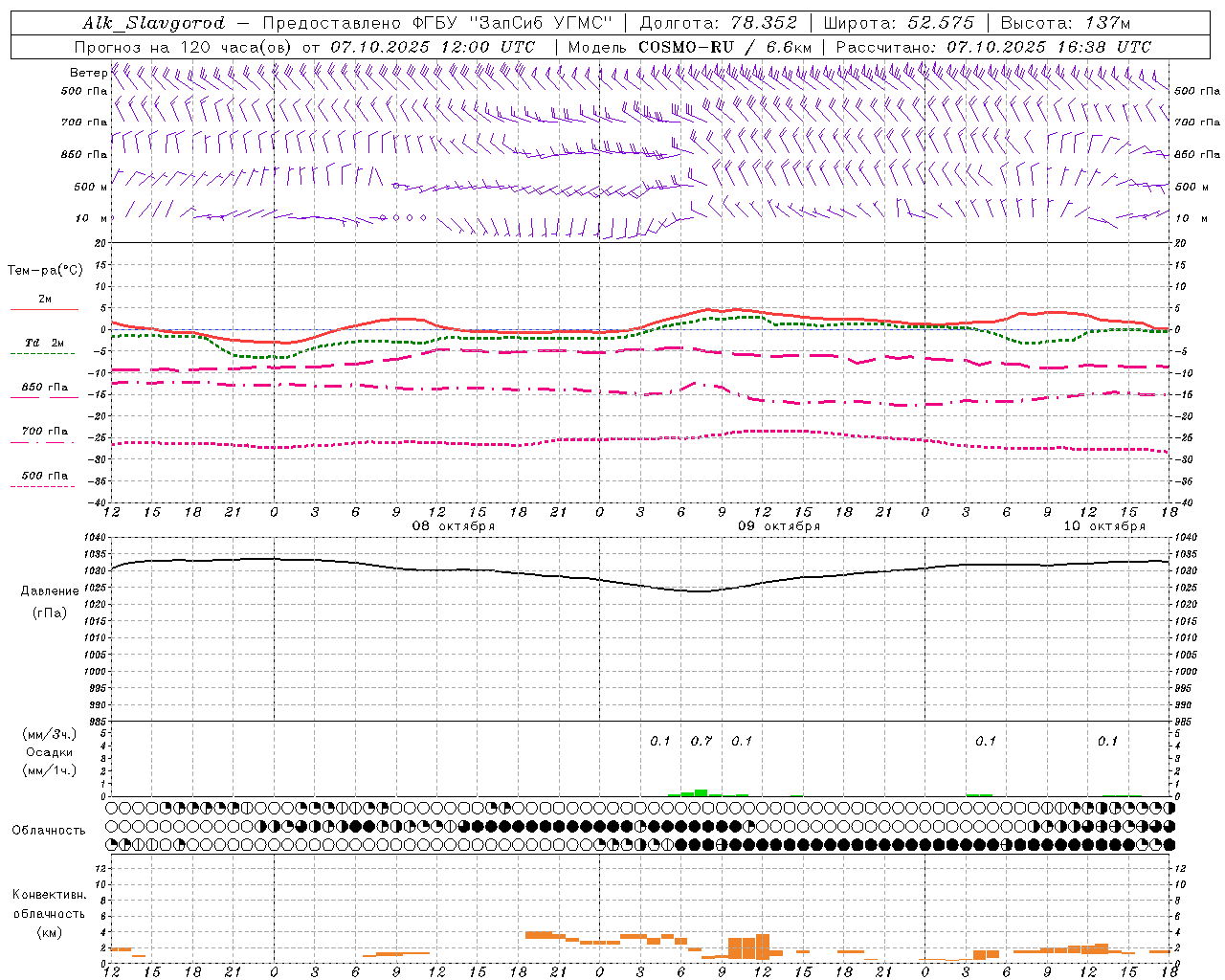This screenshot has height=980, width=1225.
Task: Click the 10 м wind level label on the left
Action: pos(91,218)
